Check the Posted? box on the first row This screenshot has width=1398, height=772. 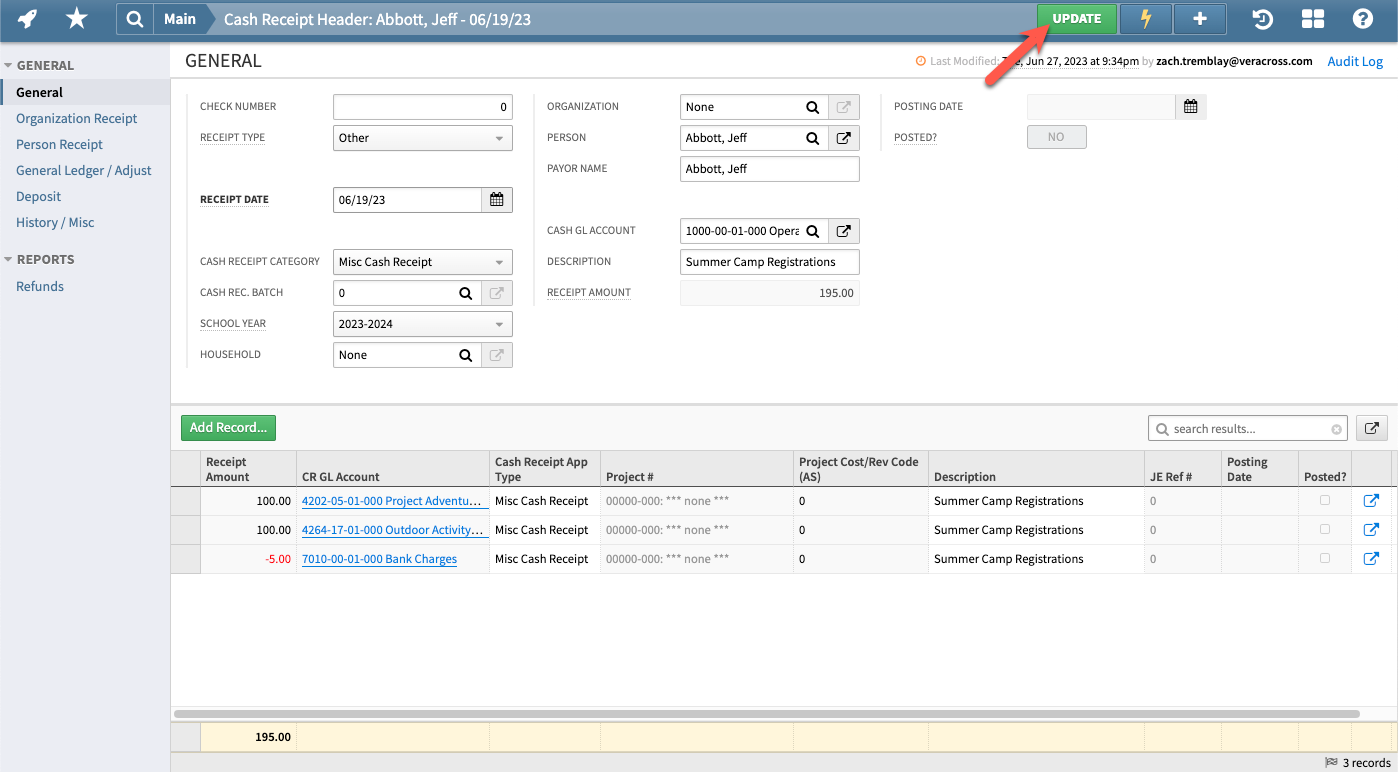pyautogui.click(x=1323, y=500)
